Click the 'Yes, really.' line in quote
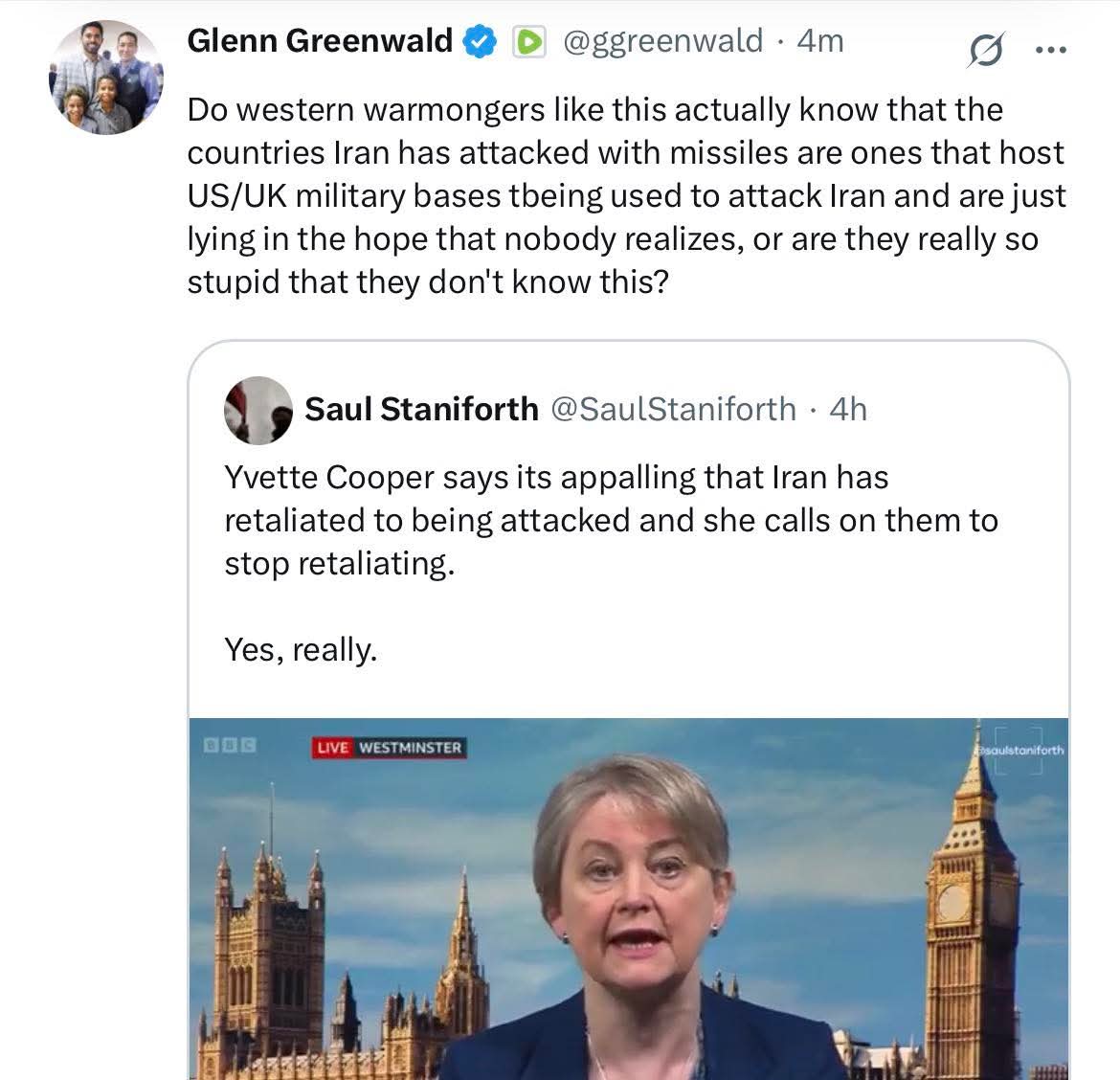Screen dimensions: 1120x1080 pyautogui.click(x=301, y=650)
